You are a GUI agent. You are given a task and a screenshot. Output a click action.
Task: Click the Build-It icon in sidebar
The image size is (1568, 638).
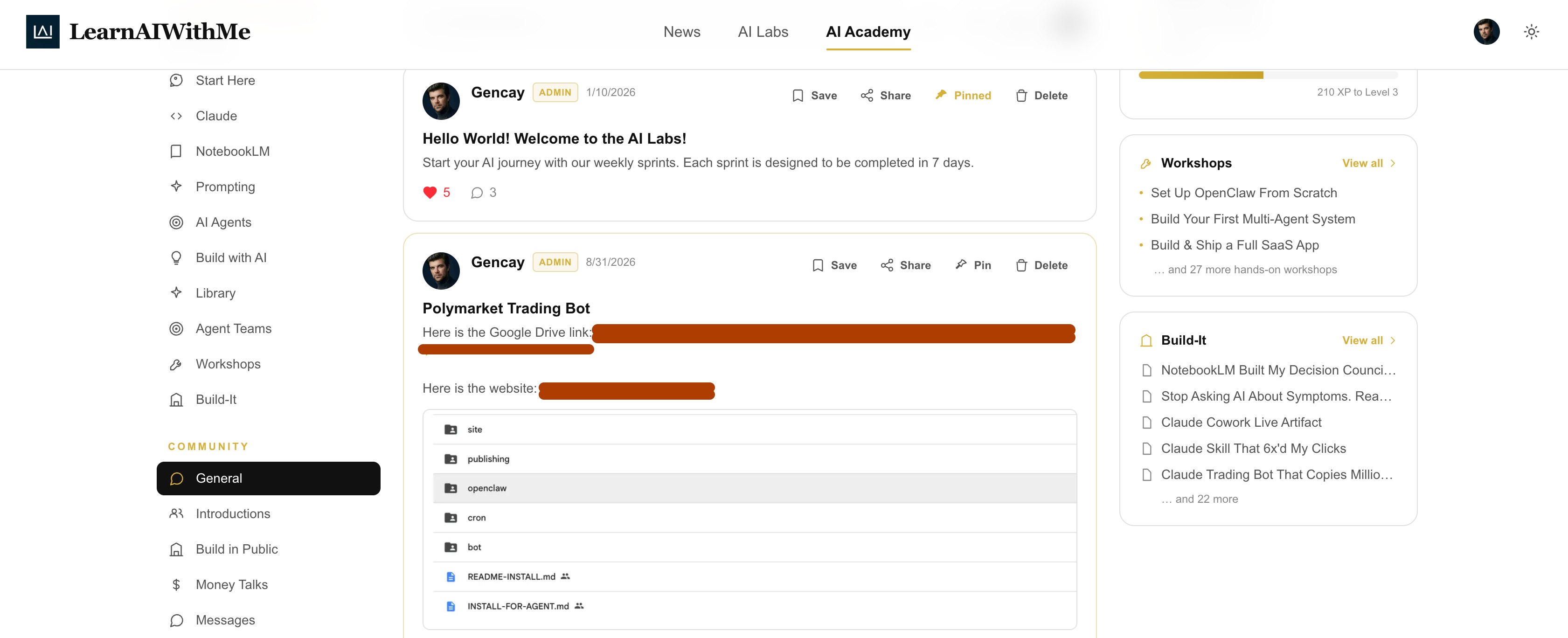coord(176,399)
